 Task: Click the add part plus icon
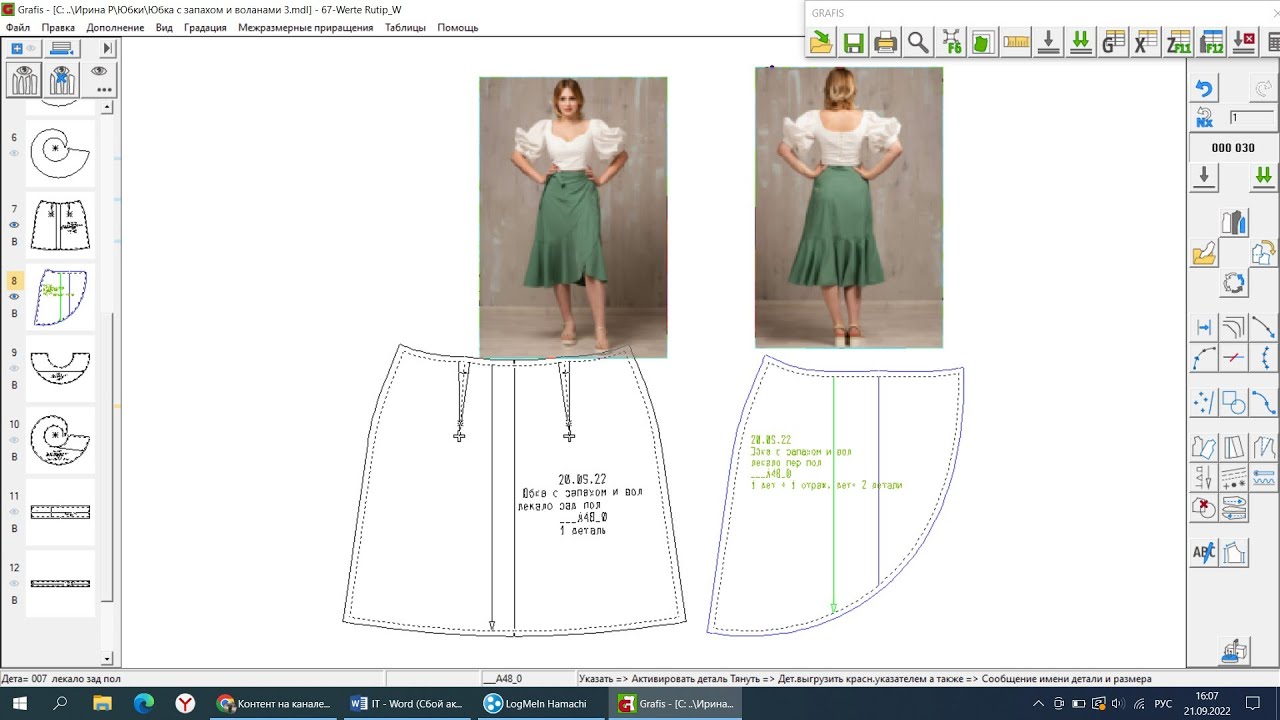click(17, 48)
